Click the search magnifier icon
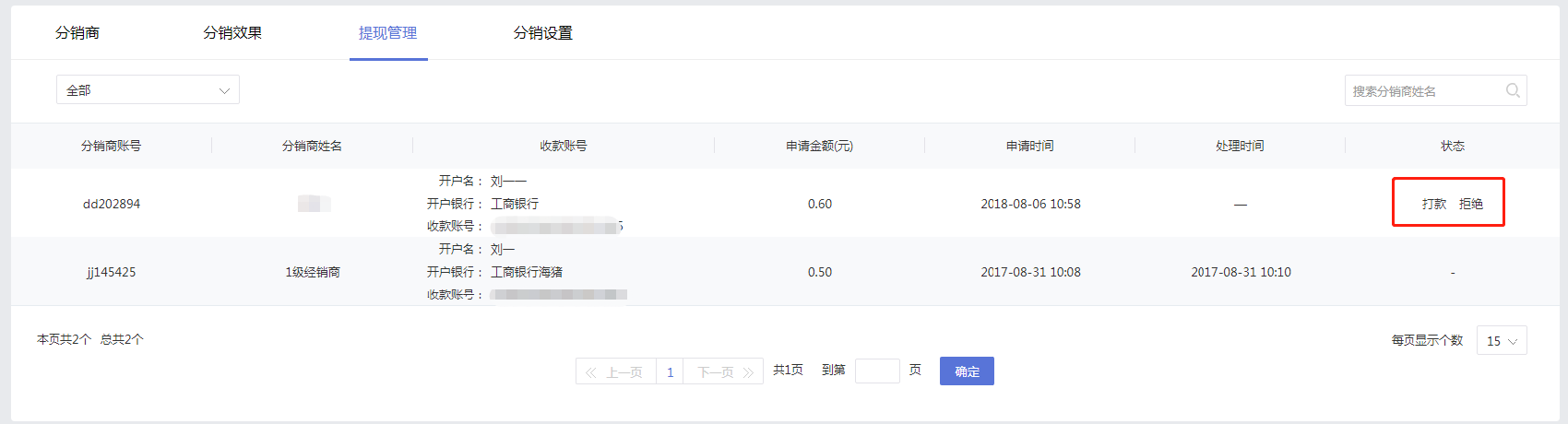This screenshot has width=1568, height=424. point(1513,90)
